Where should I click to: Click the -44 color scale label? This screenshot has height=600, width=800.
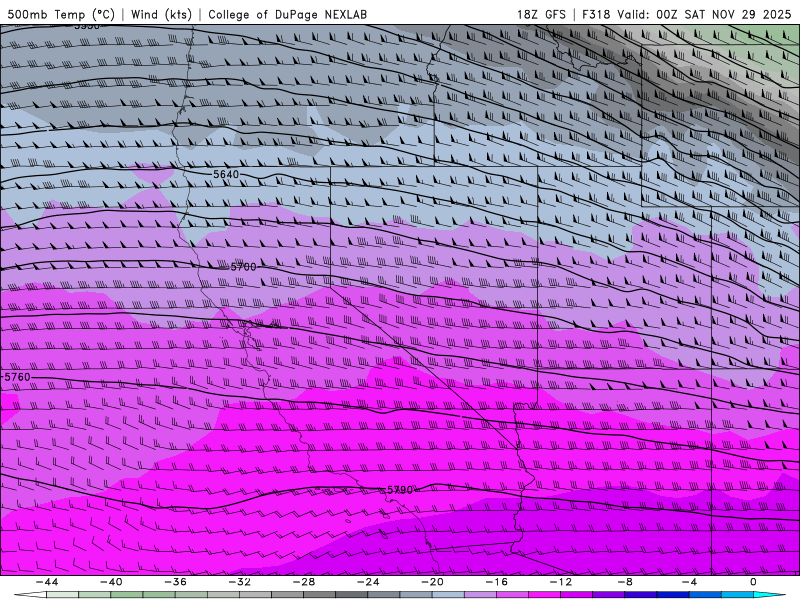click(47, 582)
